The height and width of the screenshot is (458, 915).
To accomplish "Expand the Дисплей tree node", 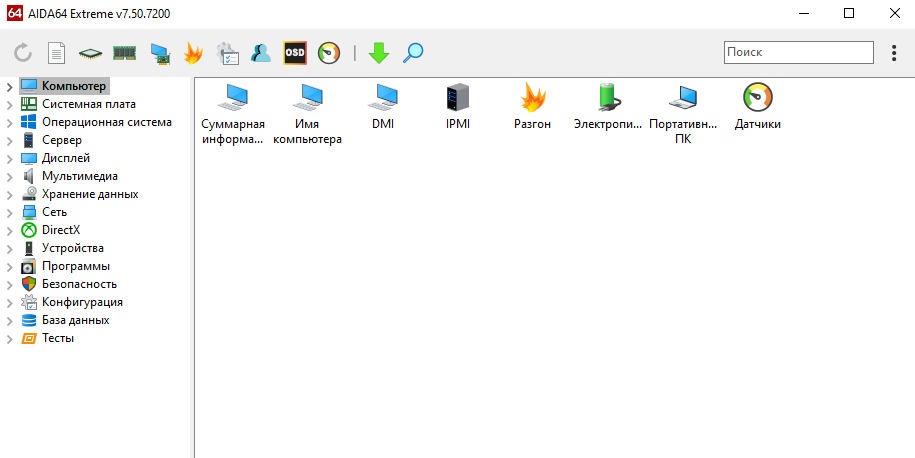I will pyautogui.click(x=9, y=159).
